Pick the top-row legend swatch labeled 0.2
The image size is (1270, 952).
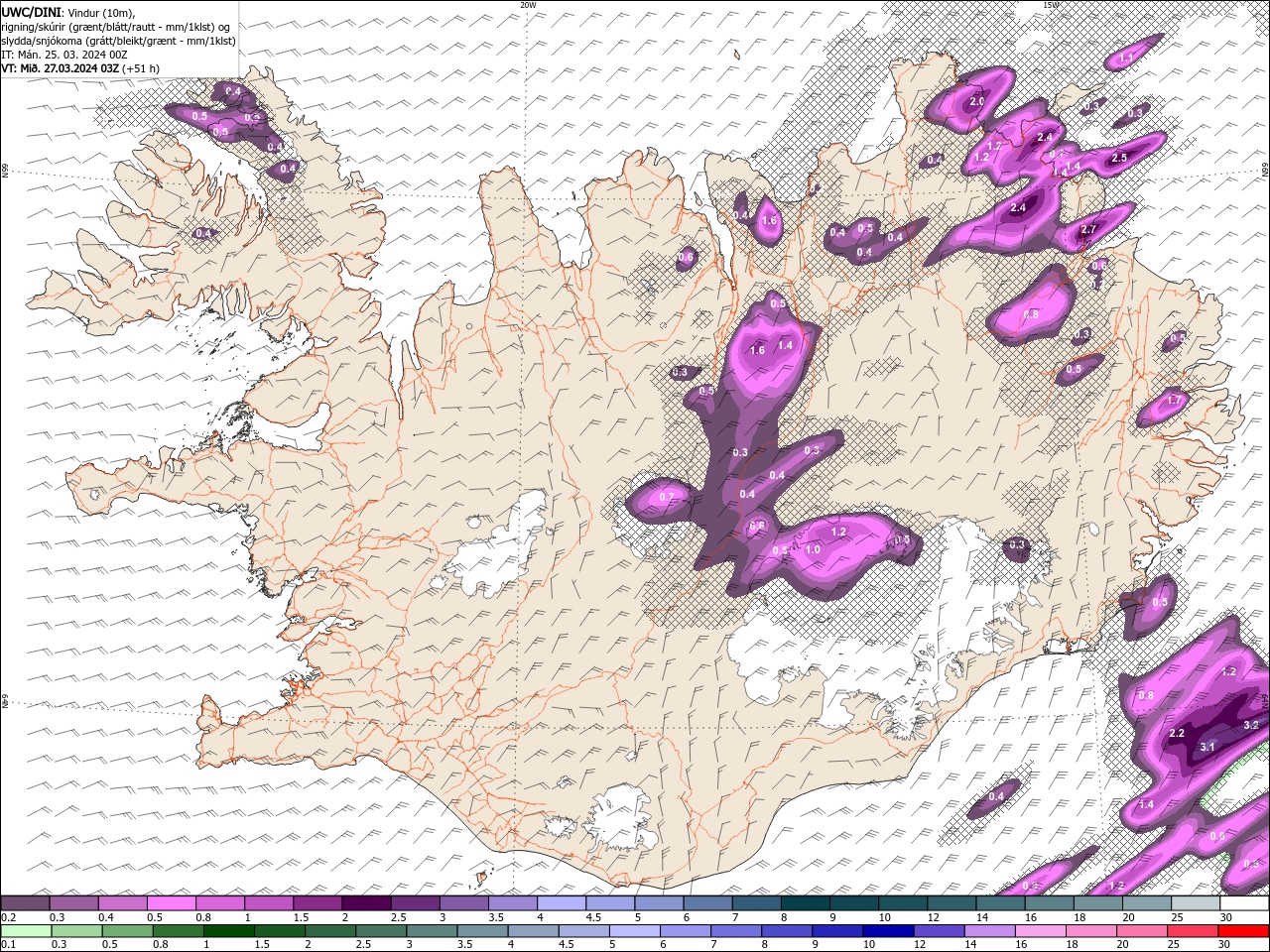25,902
